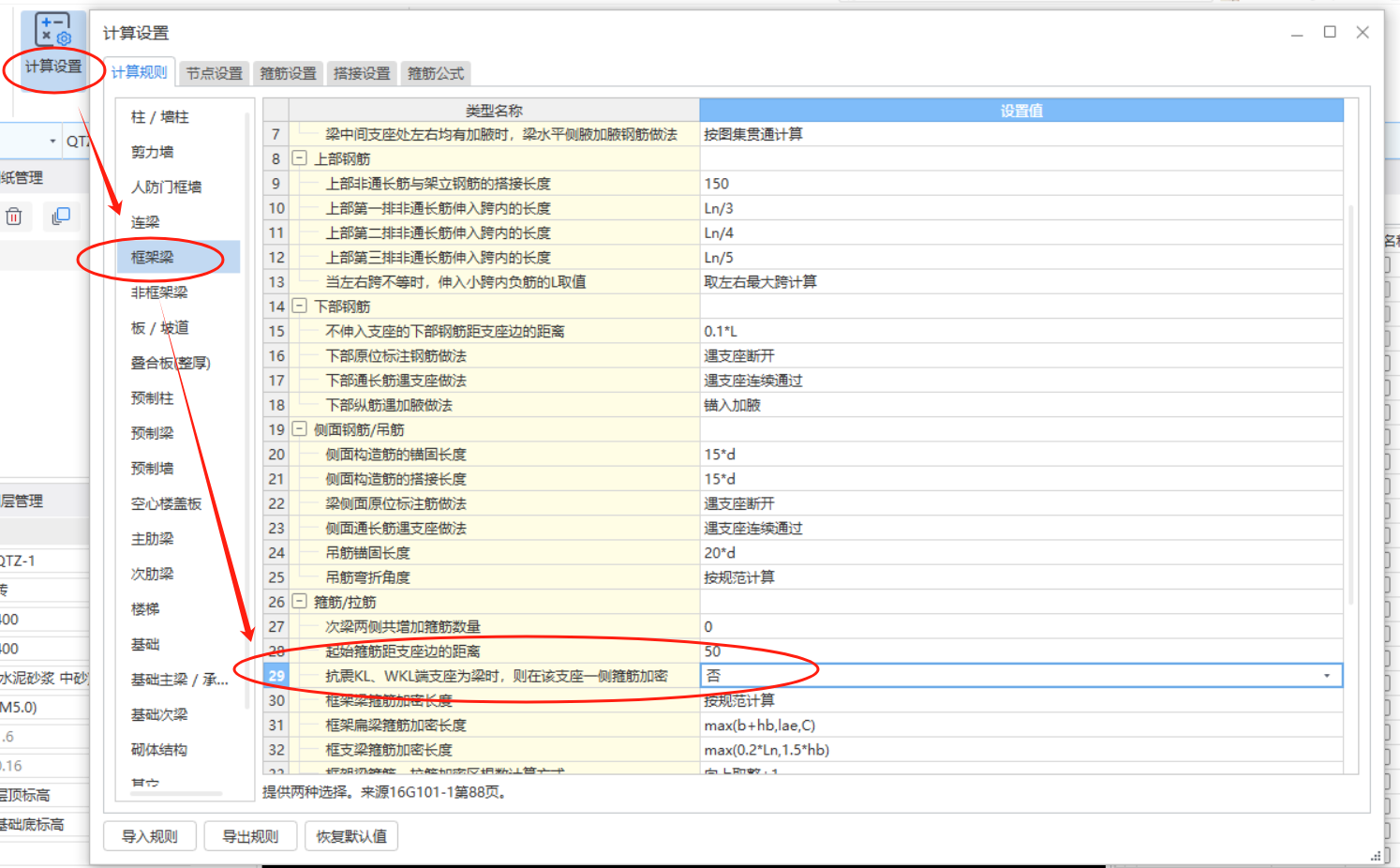Click value 0.1*L in row 15
This screenshot has height=868, width=1400.
click(x=1021, y=331)
